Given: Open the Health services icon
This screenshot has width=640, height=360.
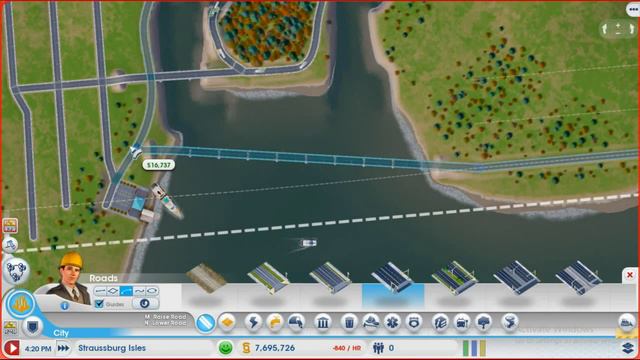Looking at the screenshot, I should 392,322.
